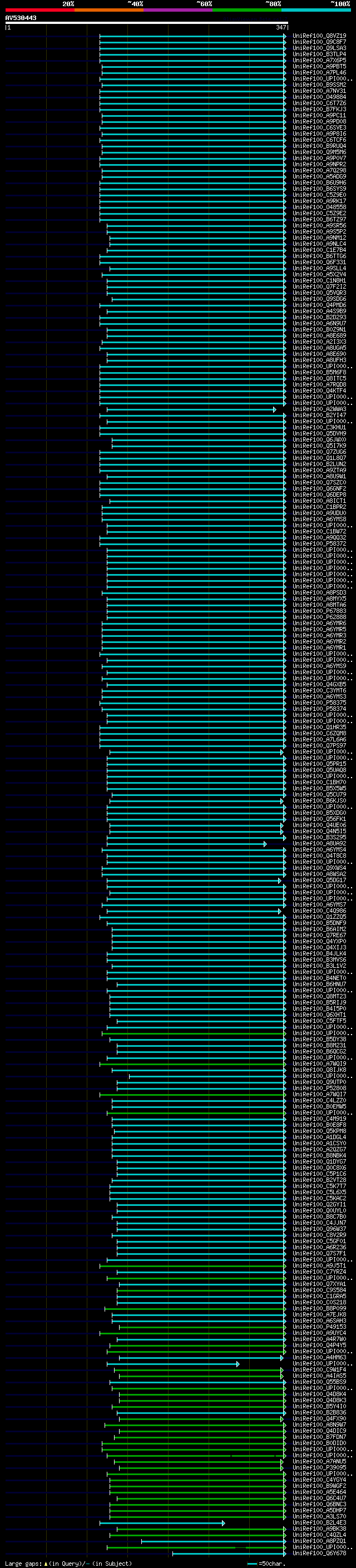Open hit UniRef100_A9RK17
Viewport: 356px width, 1568px height.
click(319, 201)
